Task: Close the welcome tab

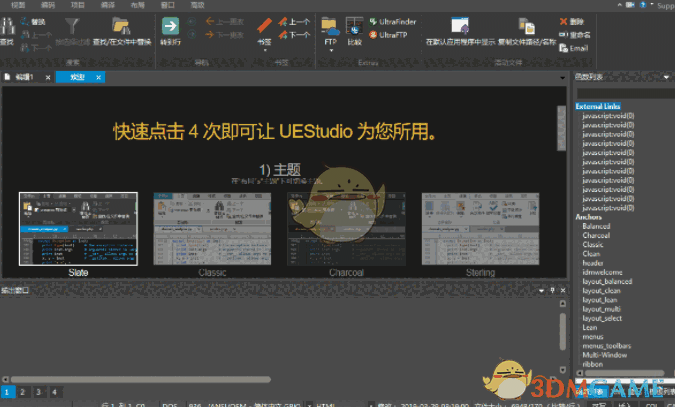Action: [x=99, y=78]
